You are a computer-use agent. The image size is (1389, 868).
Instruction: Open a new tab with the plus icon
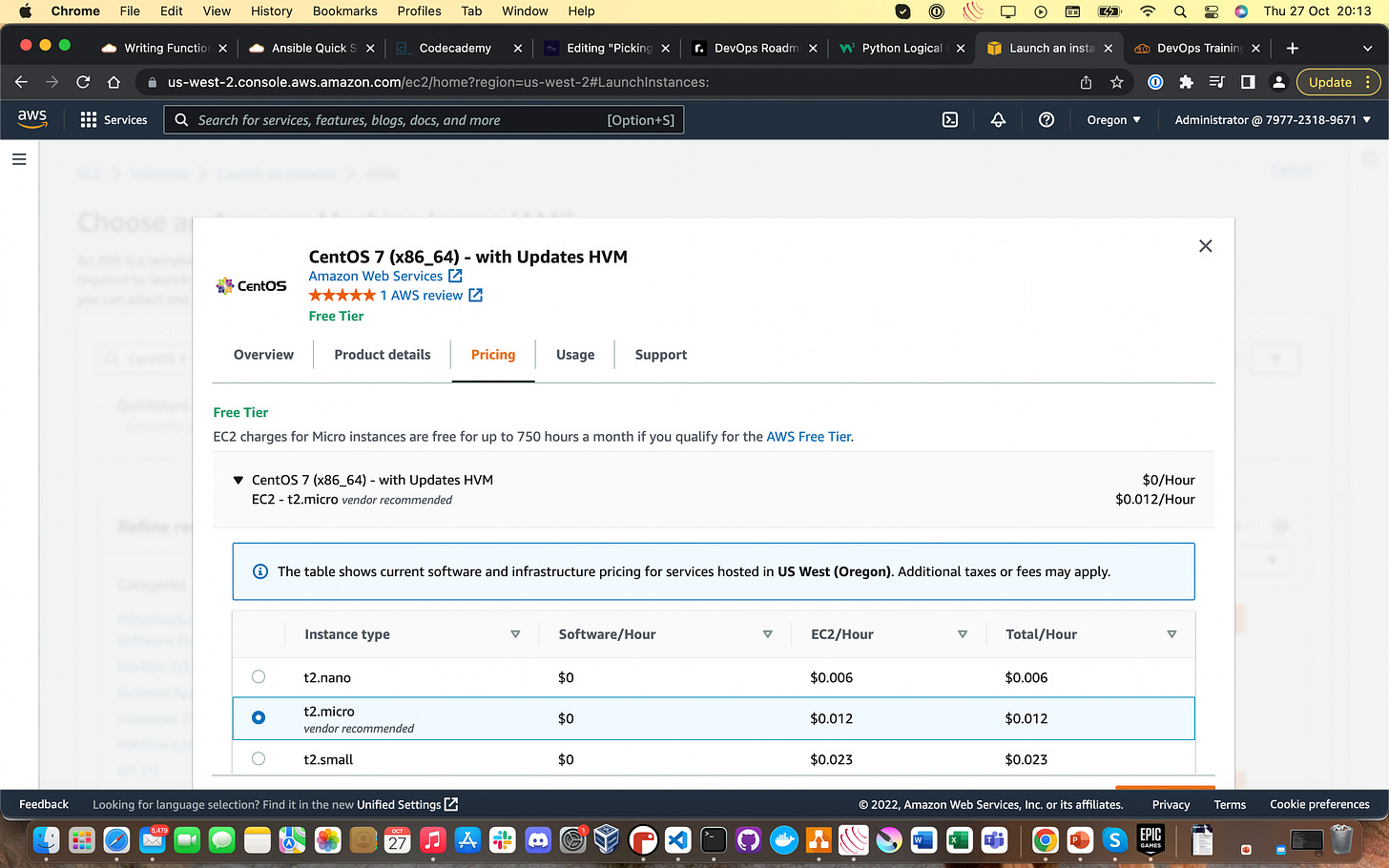point(1292,48)
